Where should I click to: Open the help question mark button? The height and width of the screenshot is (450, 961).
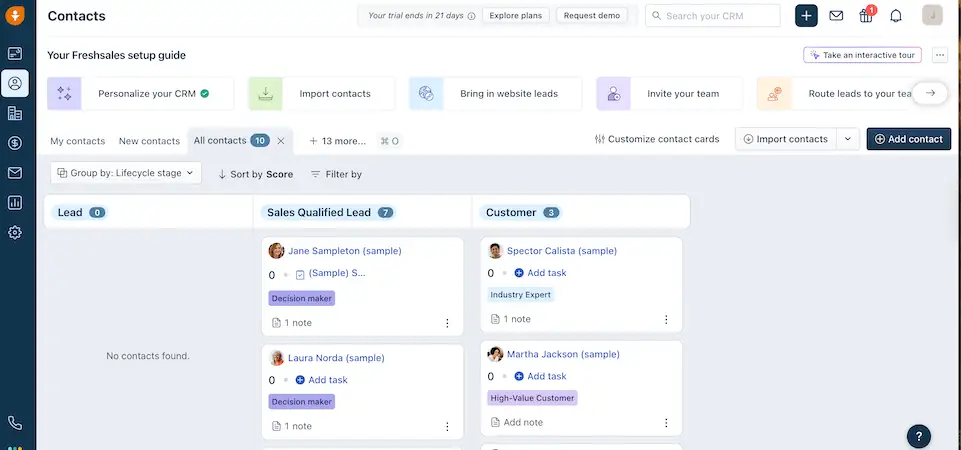click(x=919, y=437)
